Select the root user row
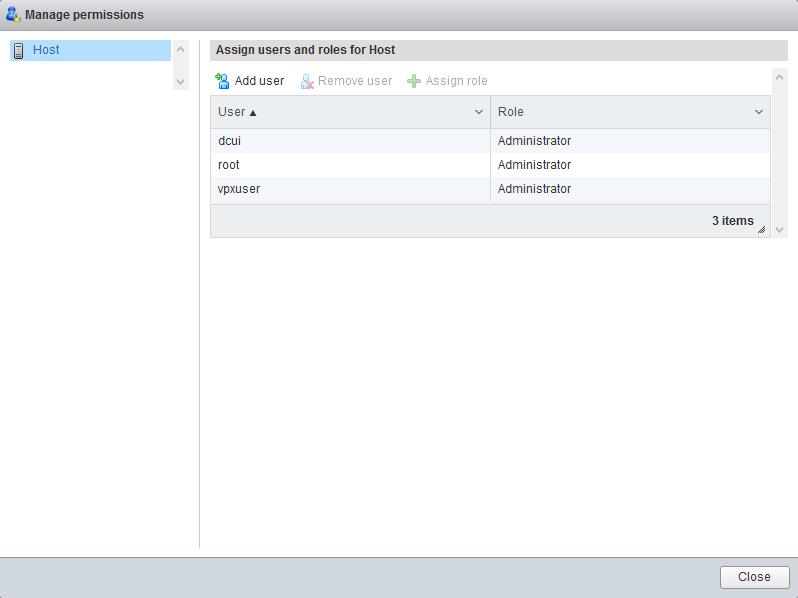Screen dimensions: 798x598 [490, 165]
